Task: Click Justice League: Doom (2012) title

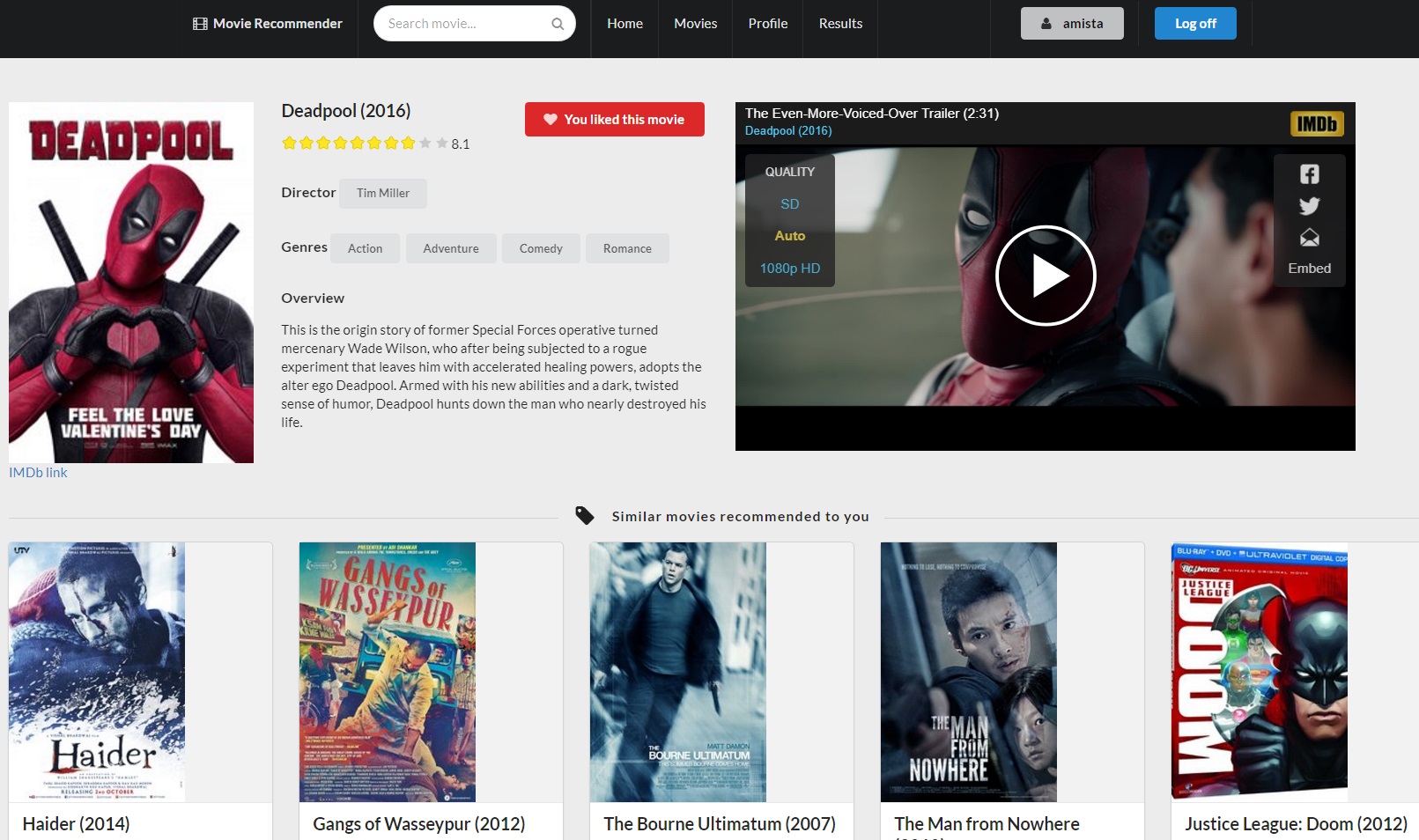Action: click(1296, 824)
